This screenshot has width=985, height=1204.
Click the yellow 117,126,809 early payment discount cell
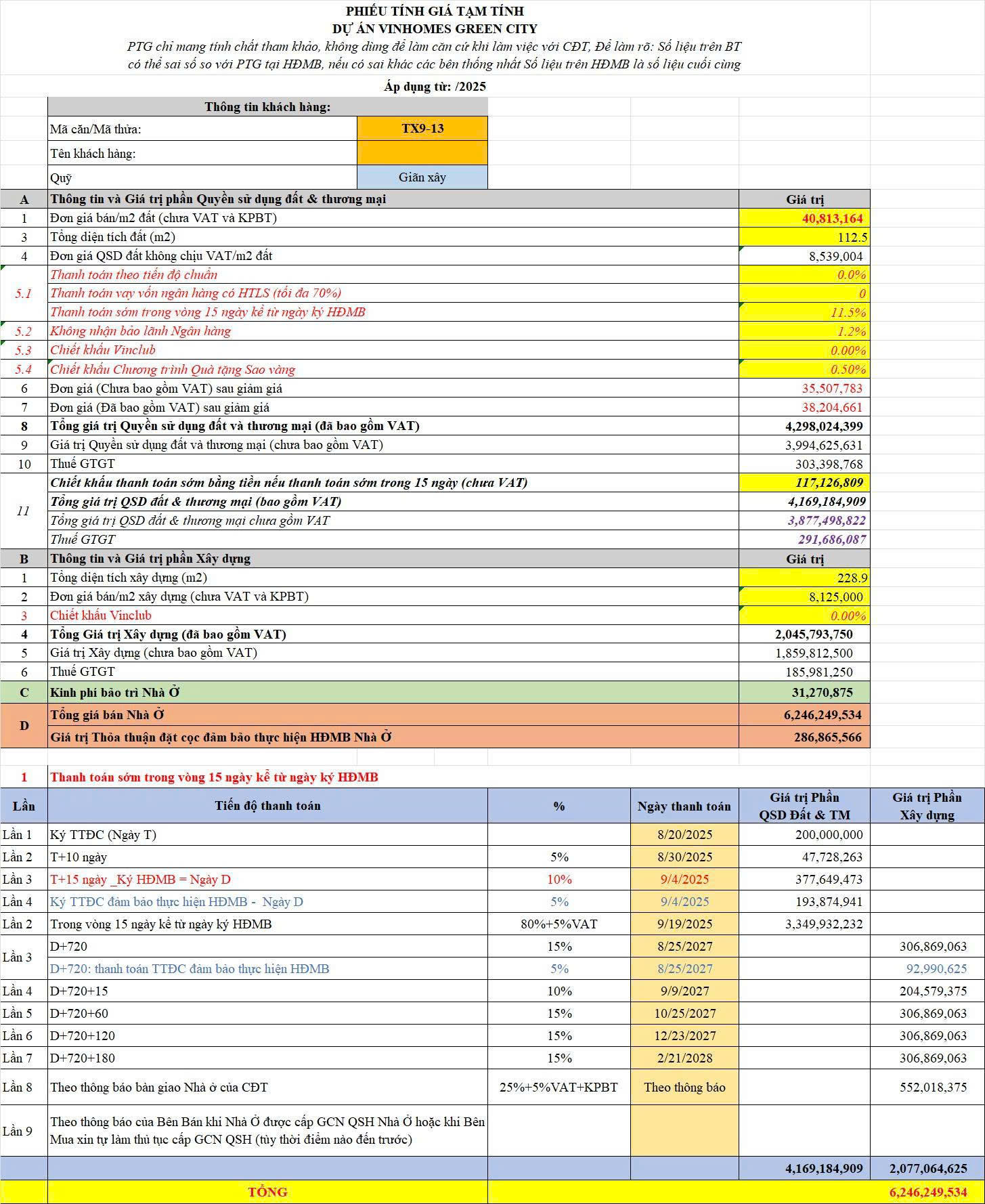point(804,483)
